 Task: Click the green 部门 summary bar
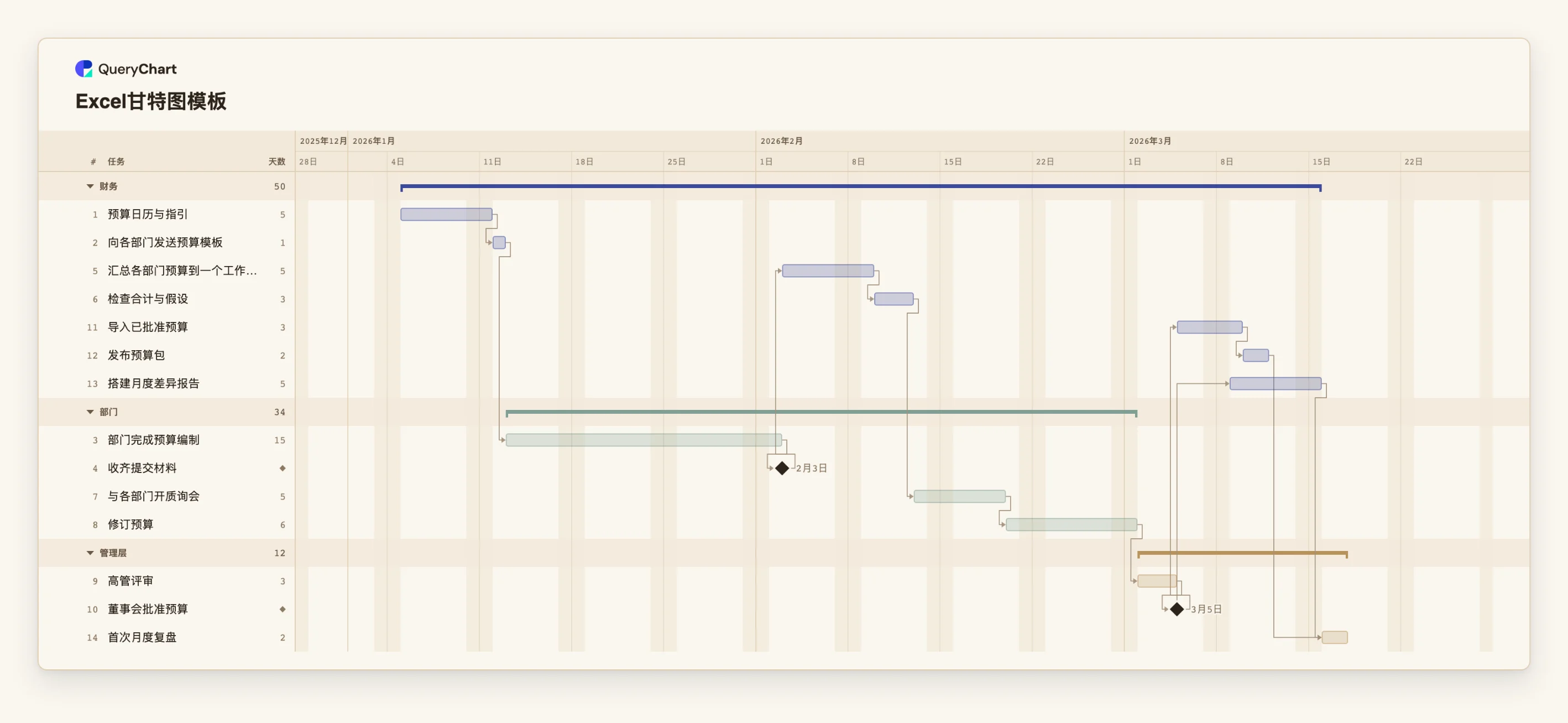(821, 412)
